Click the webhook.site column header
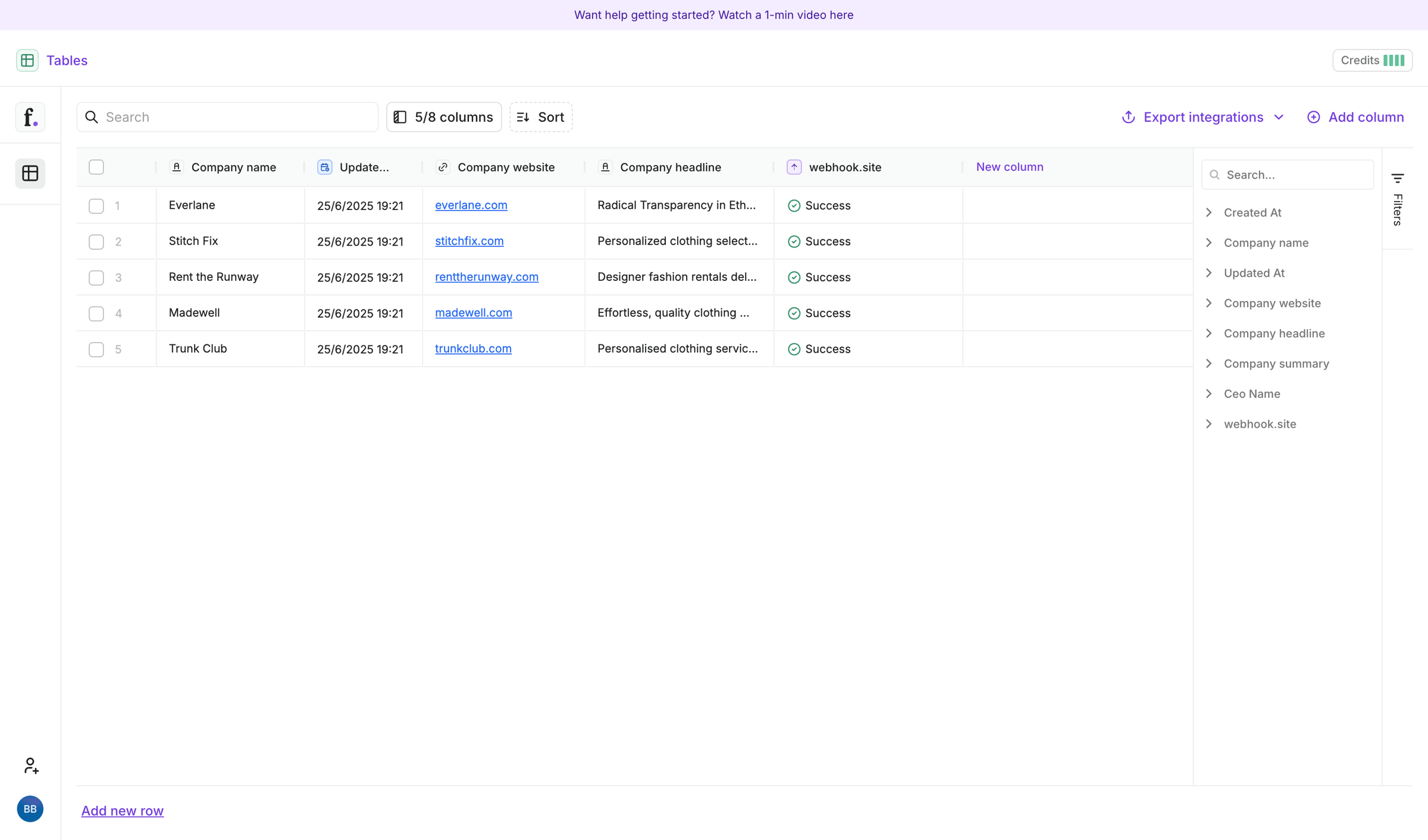The image size is (1428, 840). [x=868, y=167]
